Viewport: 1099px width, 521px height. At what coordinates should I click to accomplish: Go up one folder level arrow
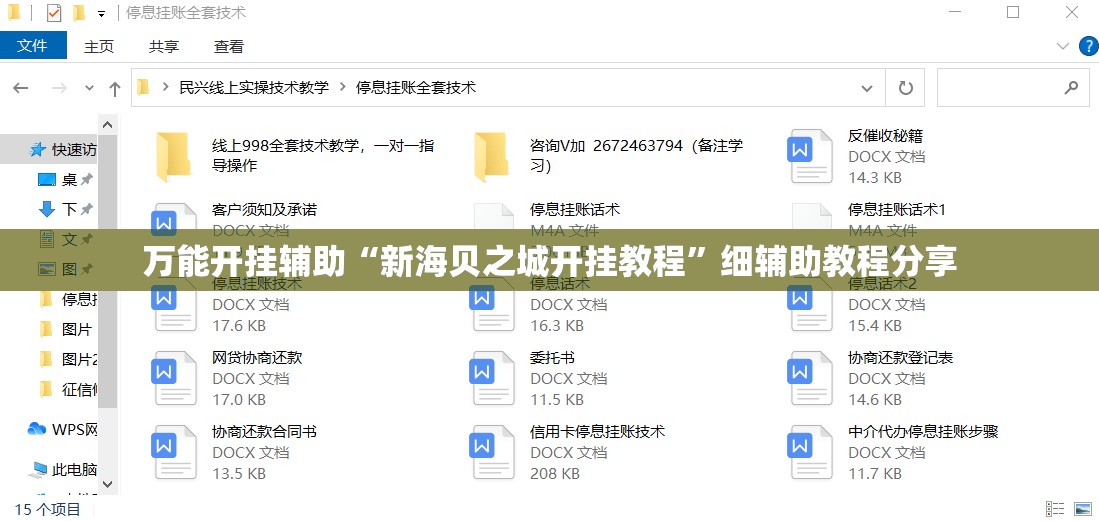click(115, 88)
